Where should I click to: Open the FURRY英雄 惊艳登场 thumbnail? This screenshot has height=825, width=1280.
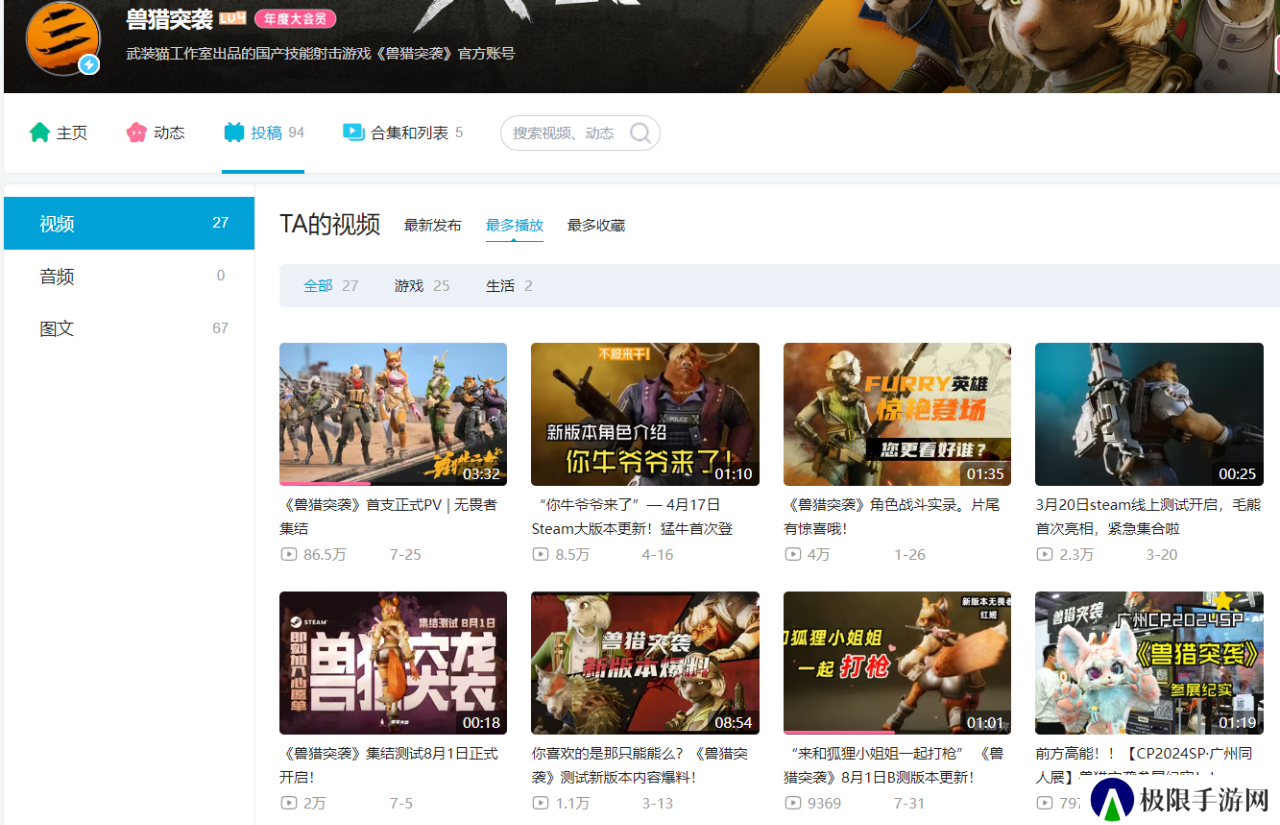coord(897,414)
